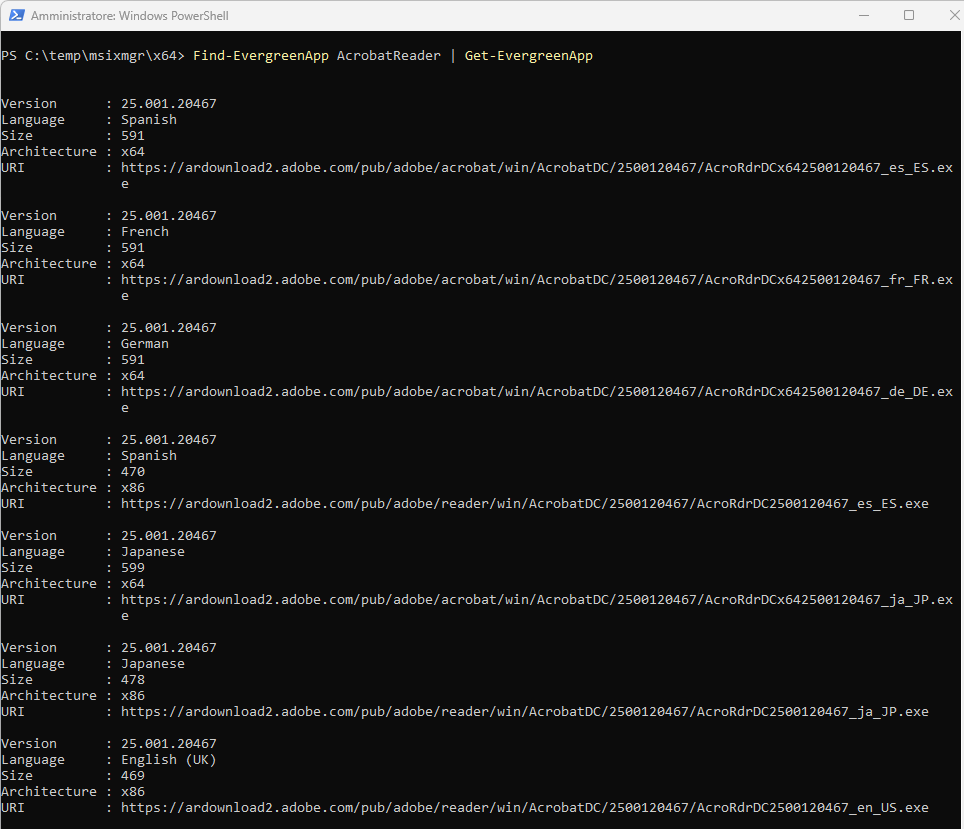Screen dimensions: 964x829
Task: Click the URI ending AcroRdrDC2500120467_ja_JP.exe
Action: (x=524, y=711)
